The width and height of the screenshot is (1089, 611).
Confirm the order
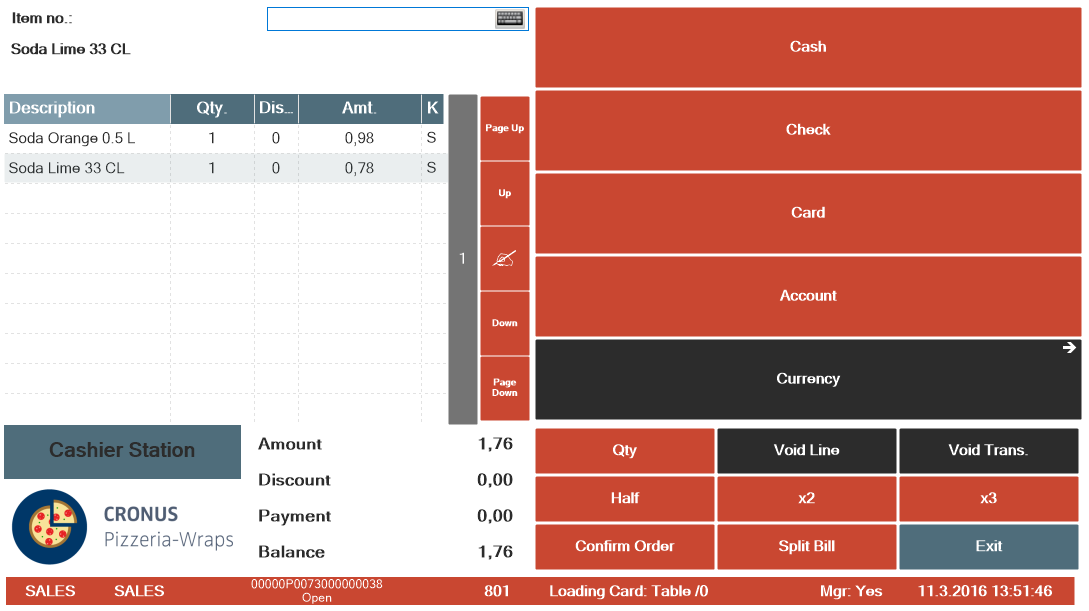point(625,547)
